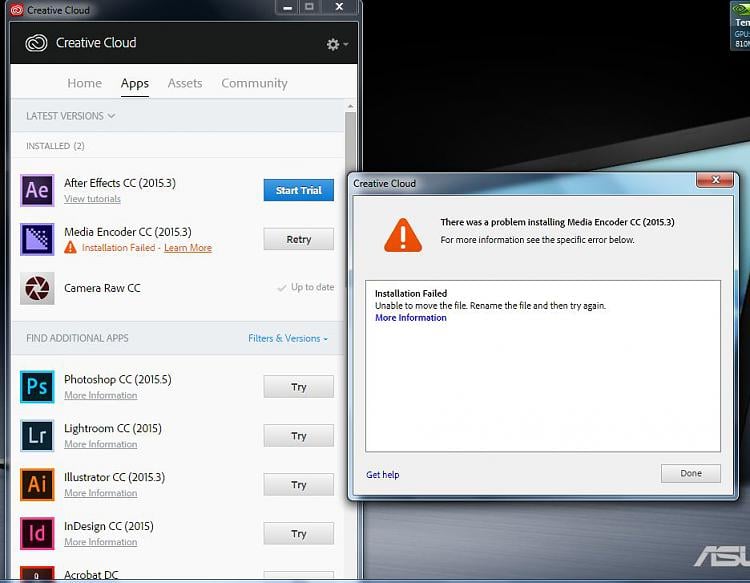Select the Apps tab
The height and width of the screenshot is (583, 750).
135,83
